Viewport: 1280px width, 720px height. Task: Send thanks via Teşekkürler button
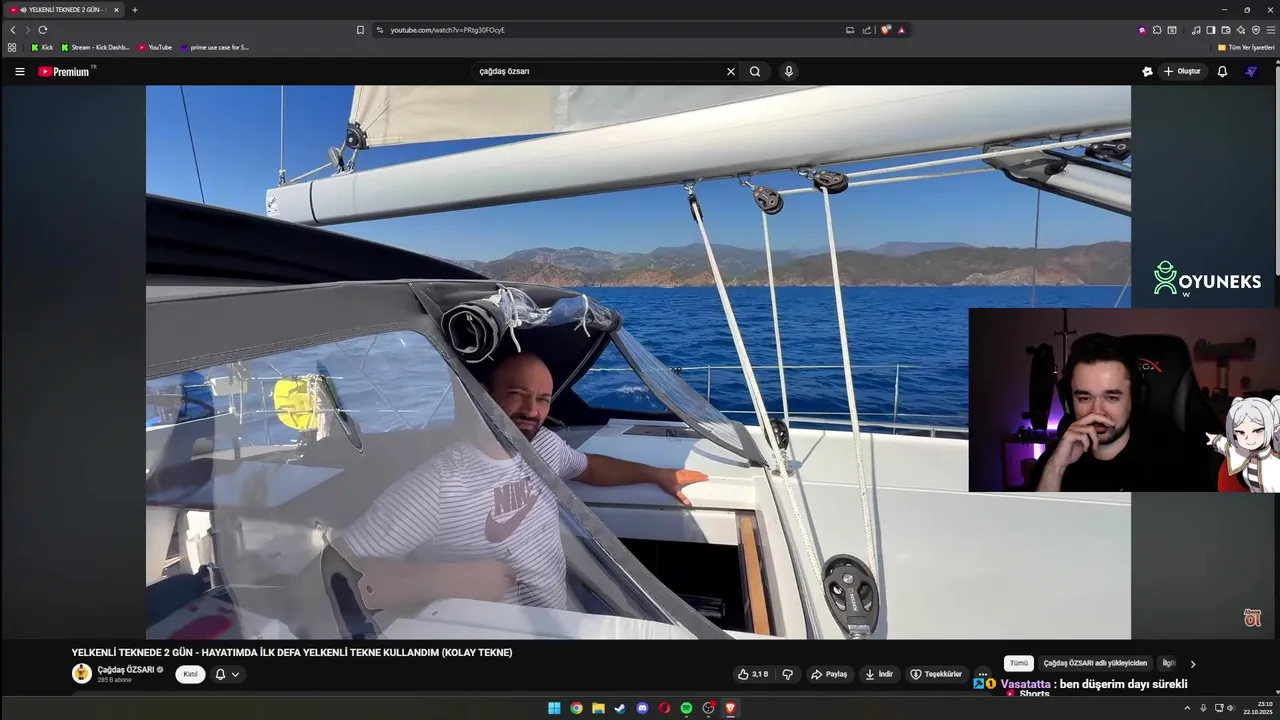(936, 674)
